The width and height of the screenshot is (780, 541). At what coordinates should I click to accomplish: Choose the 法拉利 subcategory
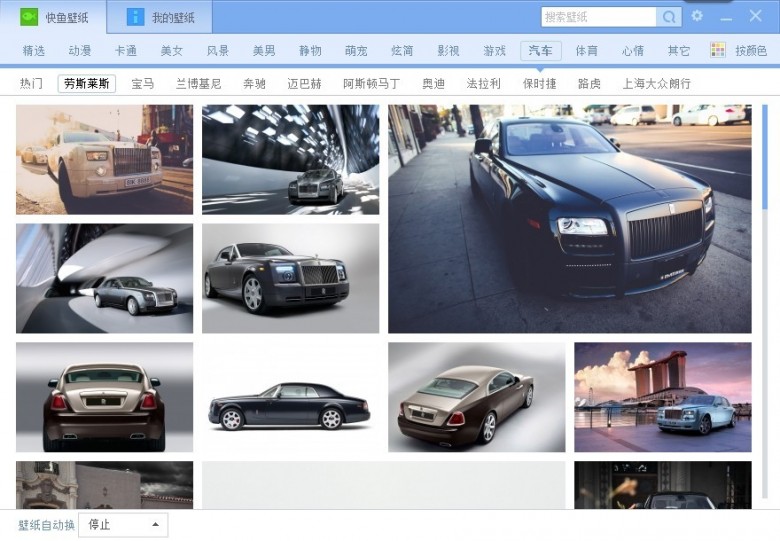point(484,84)
